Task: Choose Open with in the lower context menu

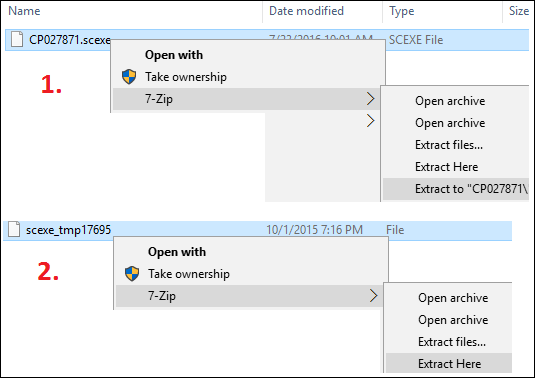Action: [x=177, y=252]
